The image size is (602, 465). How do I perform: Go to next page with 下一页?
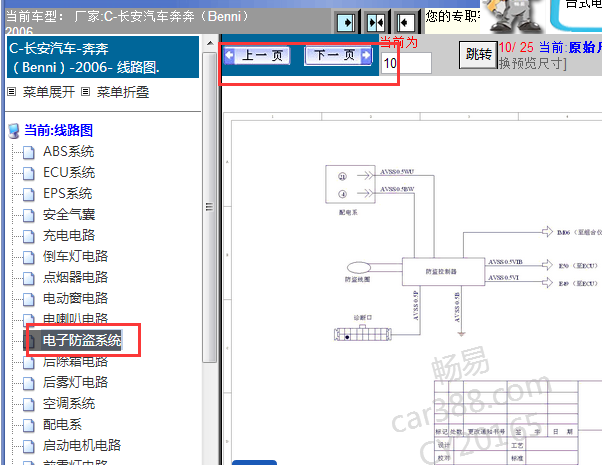tap(338, 56)
